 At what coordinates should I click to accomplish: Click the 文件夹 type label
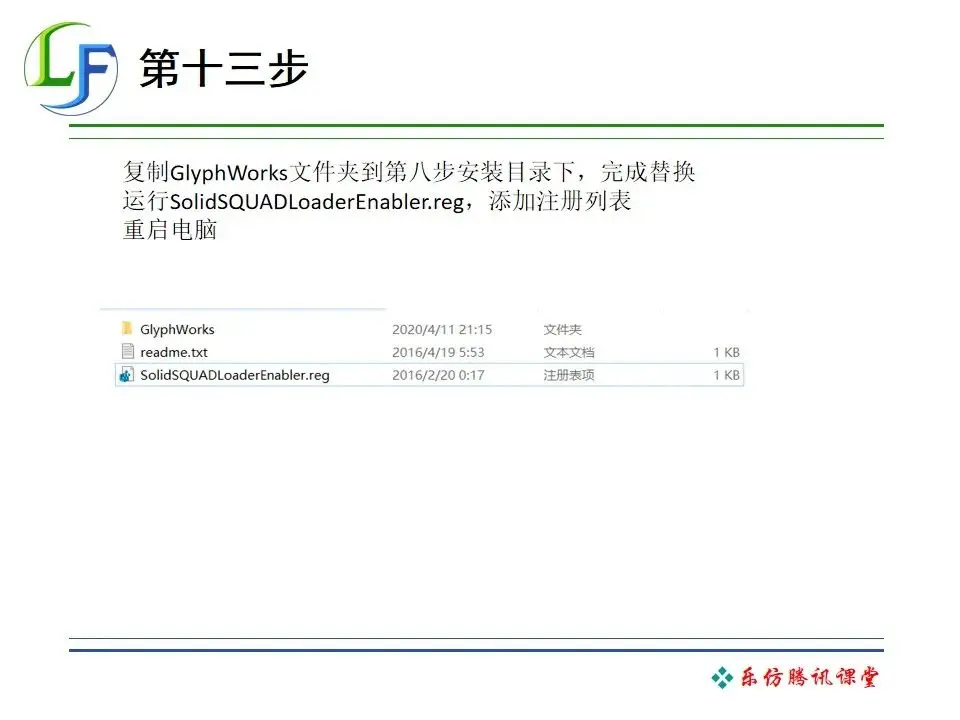[x=563, y=329]
